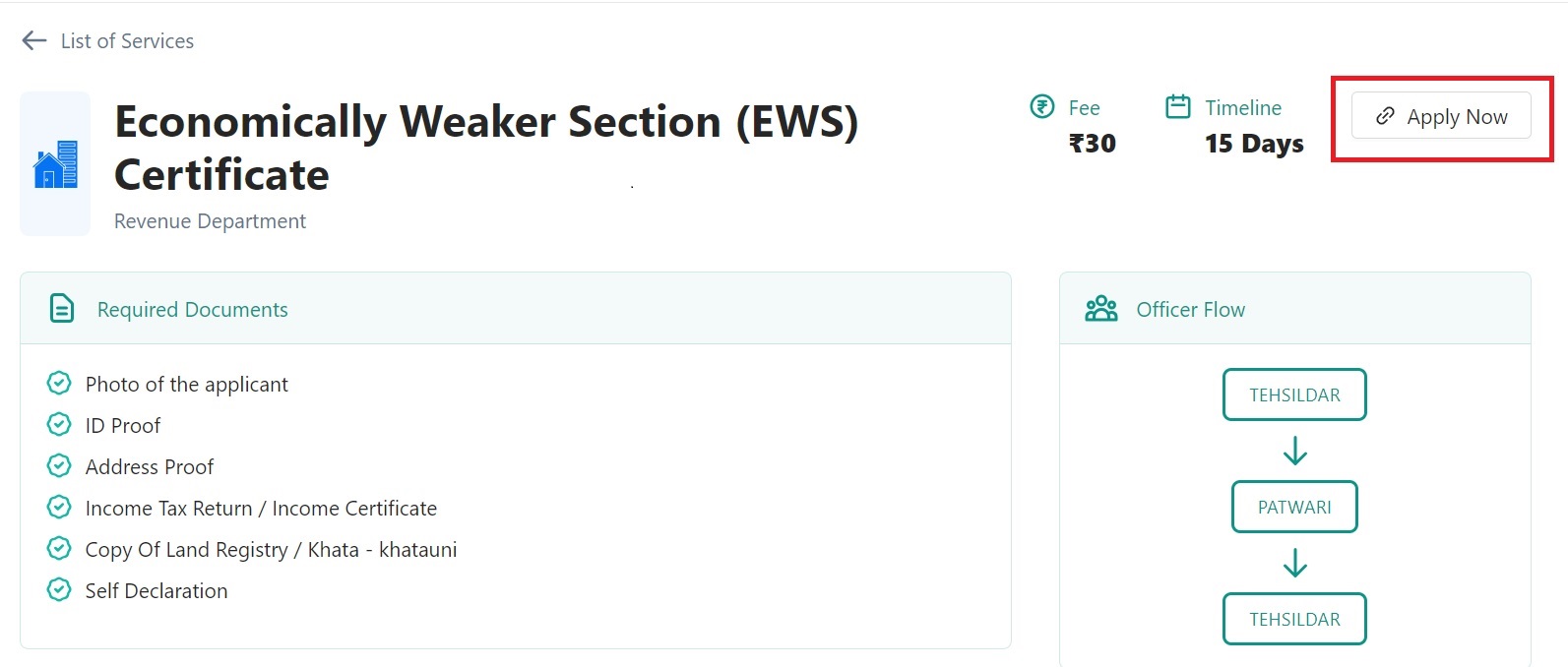
Task: Click the rupee icon next to Fee
Action: pyautogui.click(x=1041, y=106)
